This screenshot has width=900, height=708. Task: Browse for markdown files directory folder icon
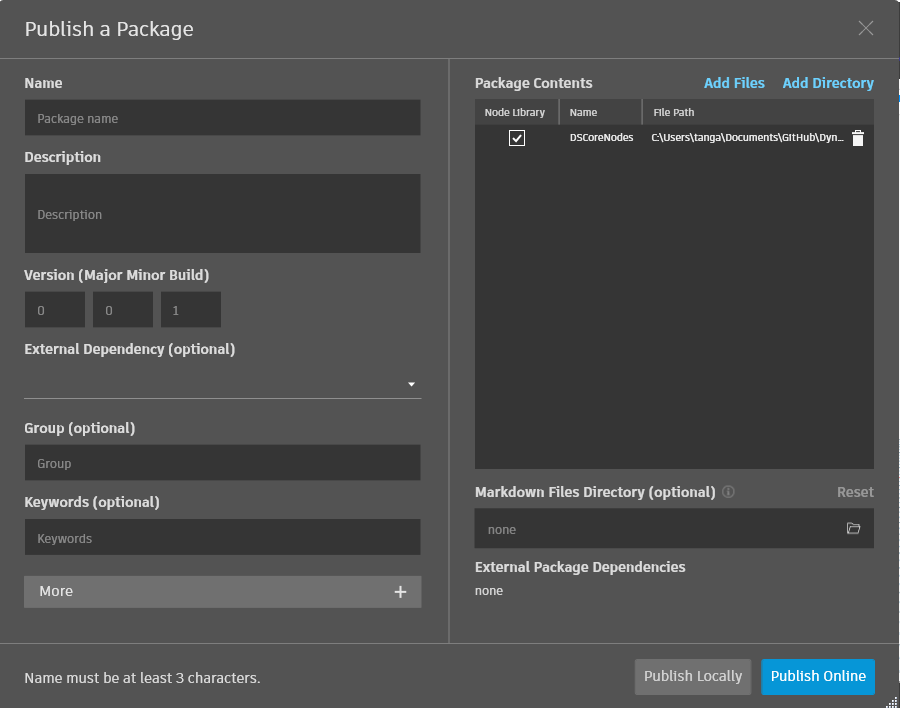(854, 528)
